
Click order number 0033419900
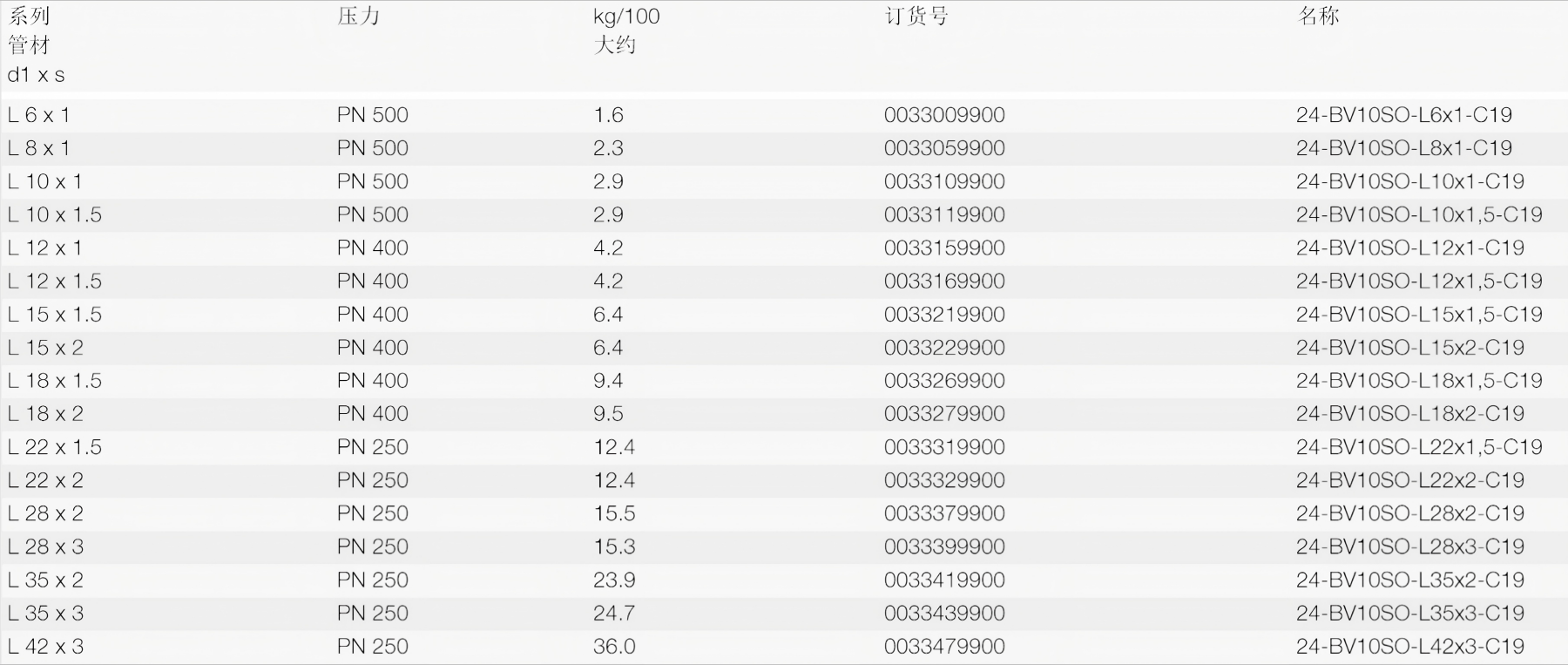coord(944,580)
